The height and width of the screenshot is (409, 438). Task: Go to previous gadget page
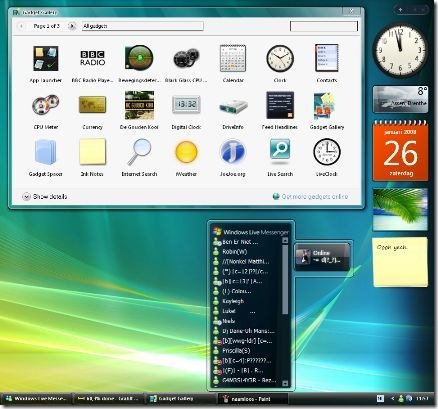point(21,26)
